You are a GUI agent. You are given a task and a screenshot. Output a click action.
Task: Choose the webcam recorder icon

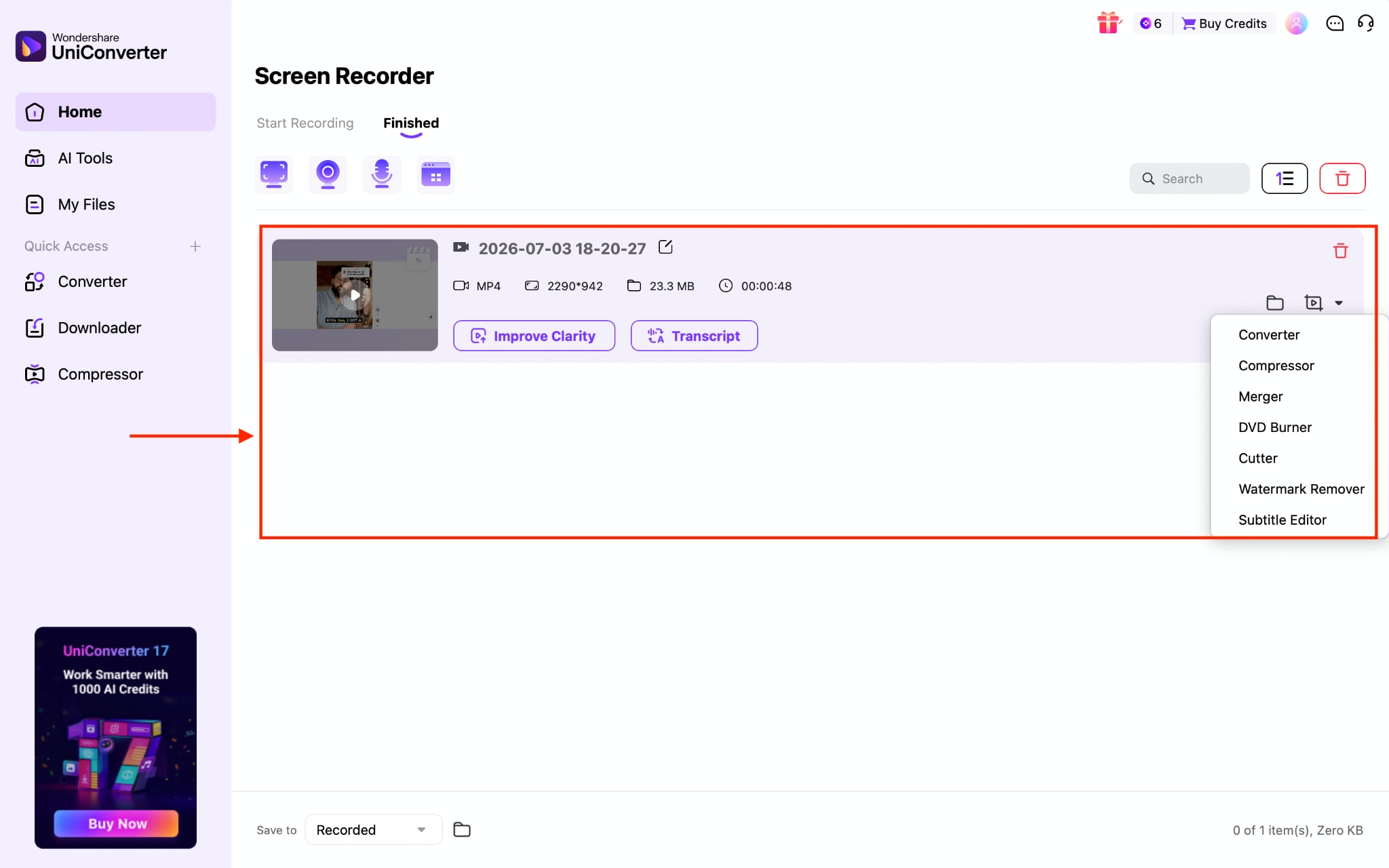[x=328, y=174]
